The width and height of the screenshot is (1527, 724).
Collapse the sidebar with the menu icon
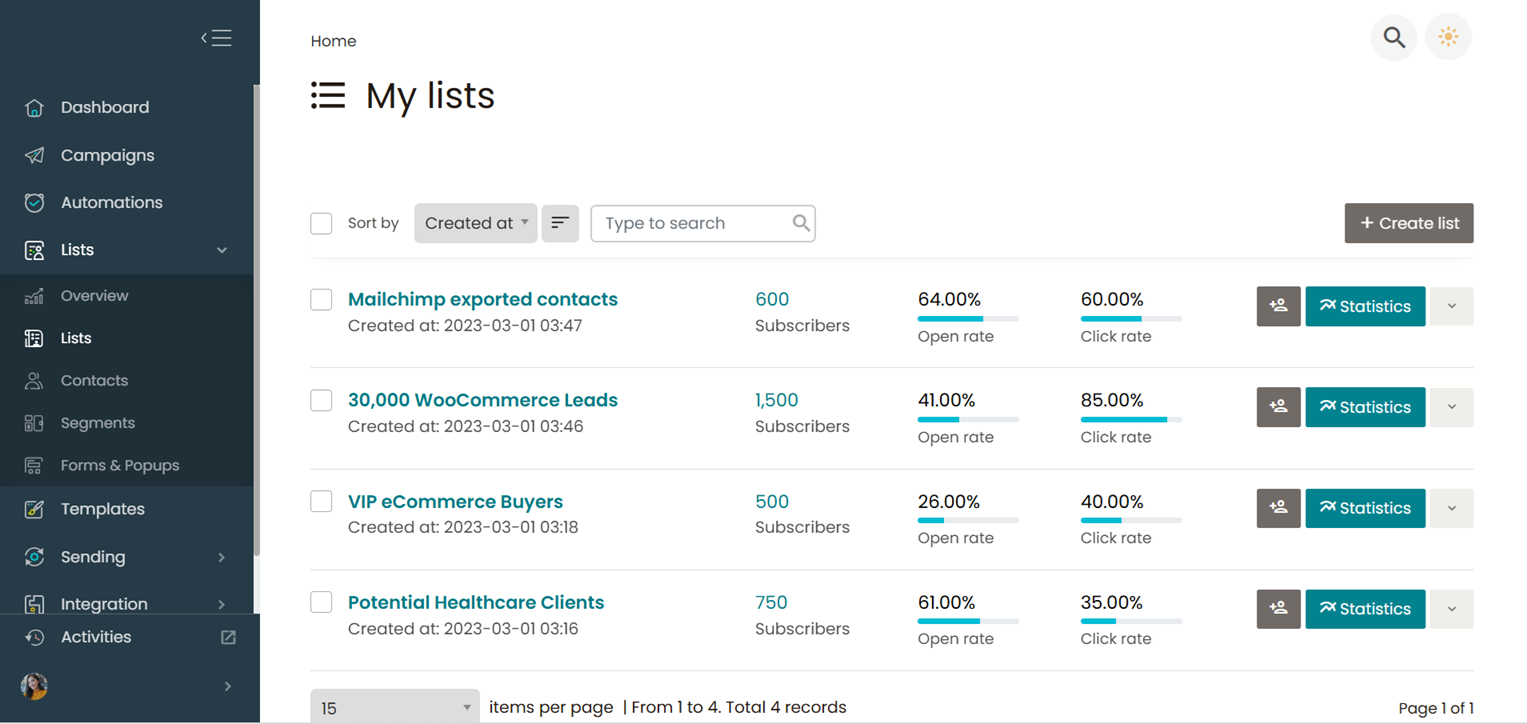click(216, 38)
